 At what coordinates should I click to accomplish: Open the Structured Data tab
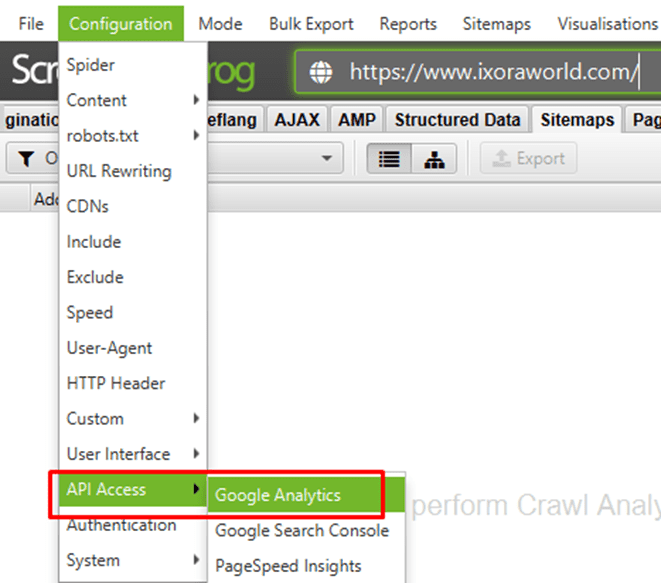coord(457,120)
